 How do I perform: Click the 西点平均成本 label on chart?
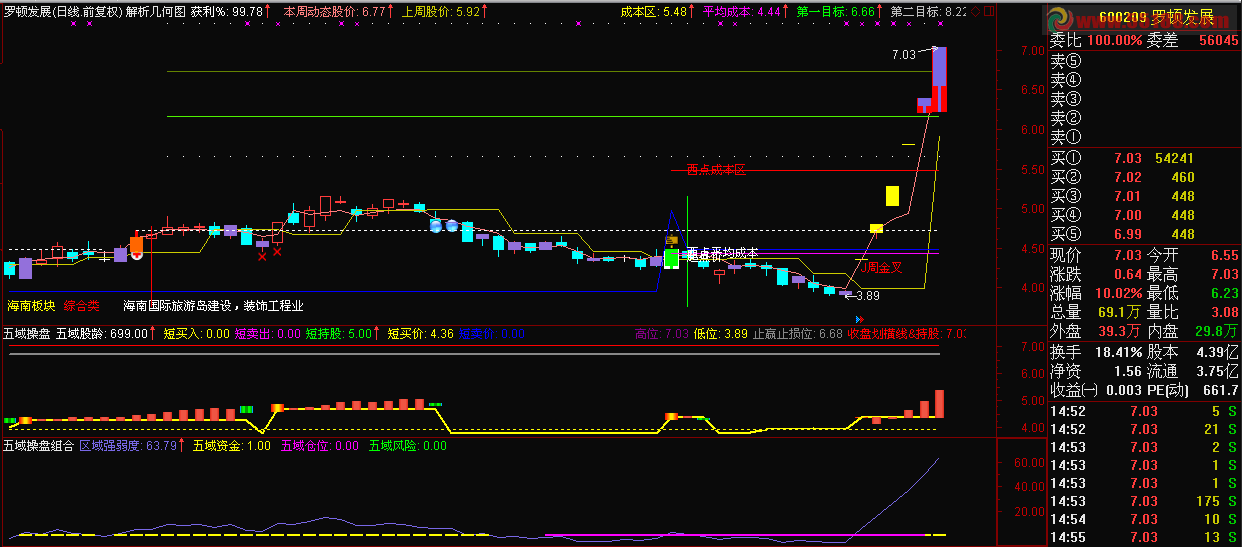pos(722,254)
